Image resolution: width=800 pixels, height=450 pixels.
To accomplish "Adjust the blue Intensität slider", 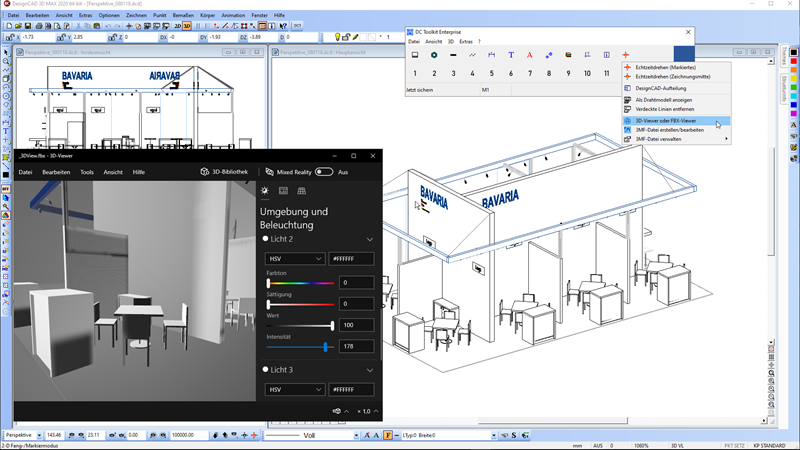I will click(300, 347).
